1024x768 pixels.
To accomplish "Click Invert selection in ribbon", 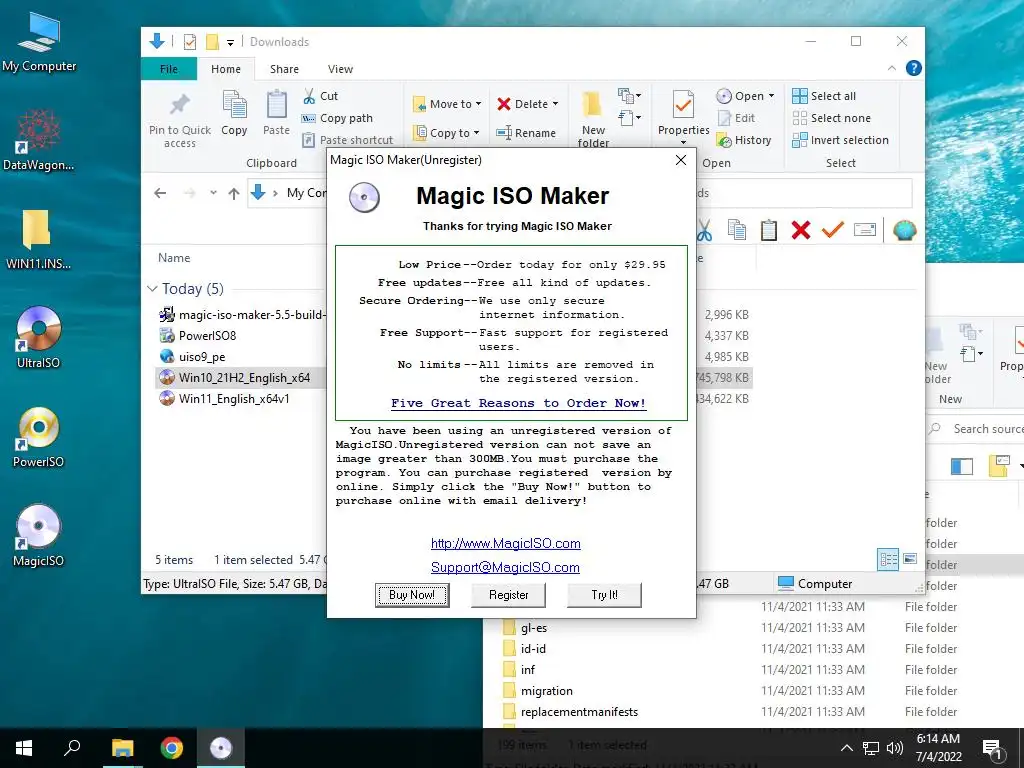I will tap(840, 140).
